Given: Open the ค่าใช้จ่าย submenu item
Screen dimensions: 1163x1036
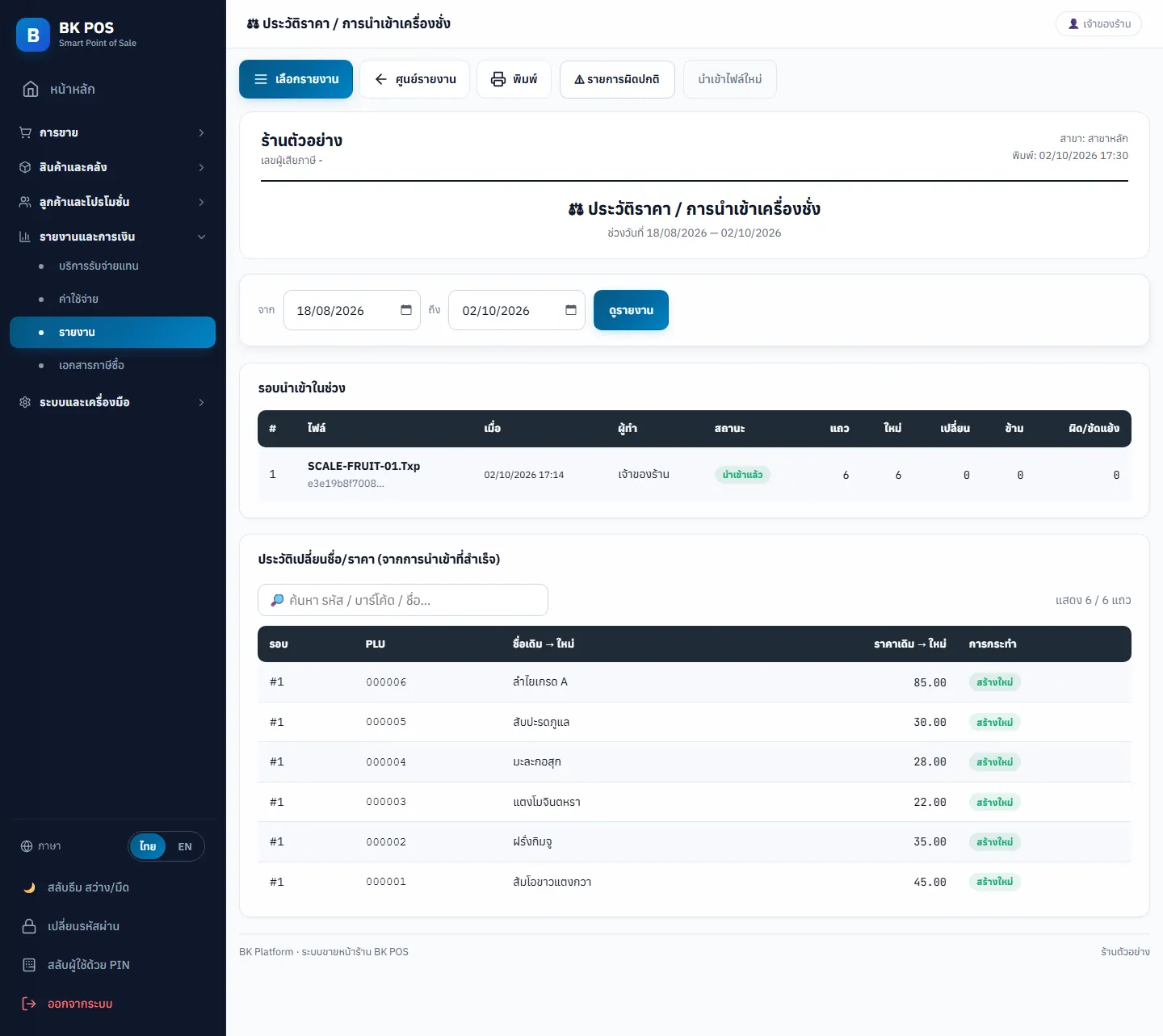Looking at the screenshot, I should pyautogui.click(x=112, y=299).
